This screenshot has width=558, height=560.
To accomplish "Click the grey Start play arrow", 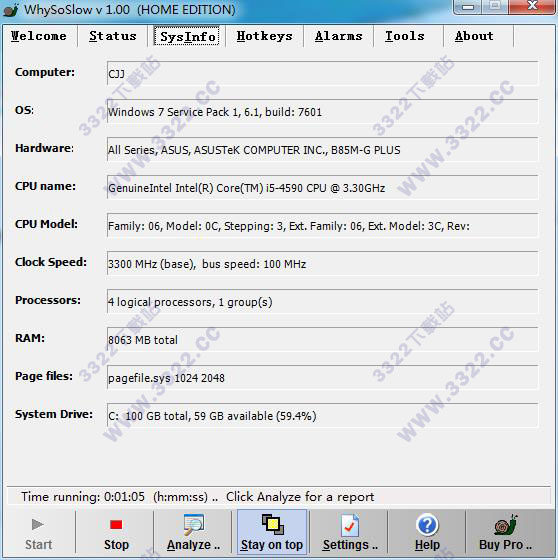I will point(38,525).
